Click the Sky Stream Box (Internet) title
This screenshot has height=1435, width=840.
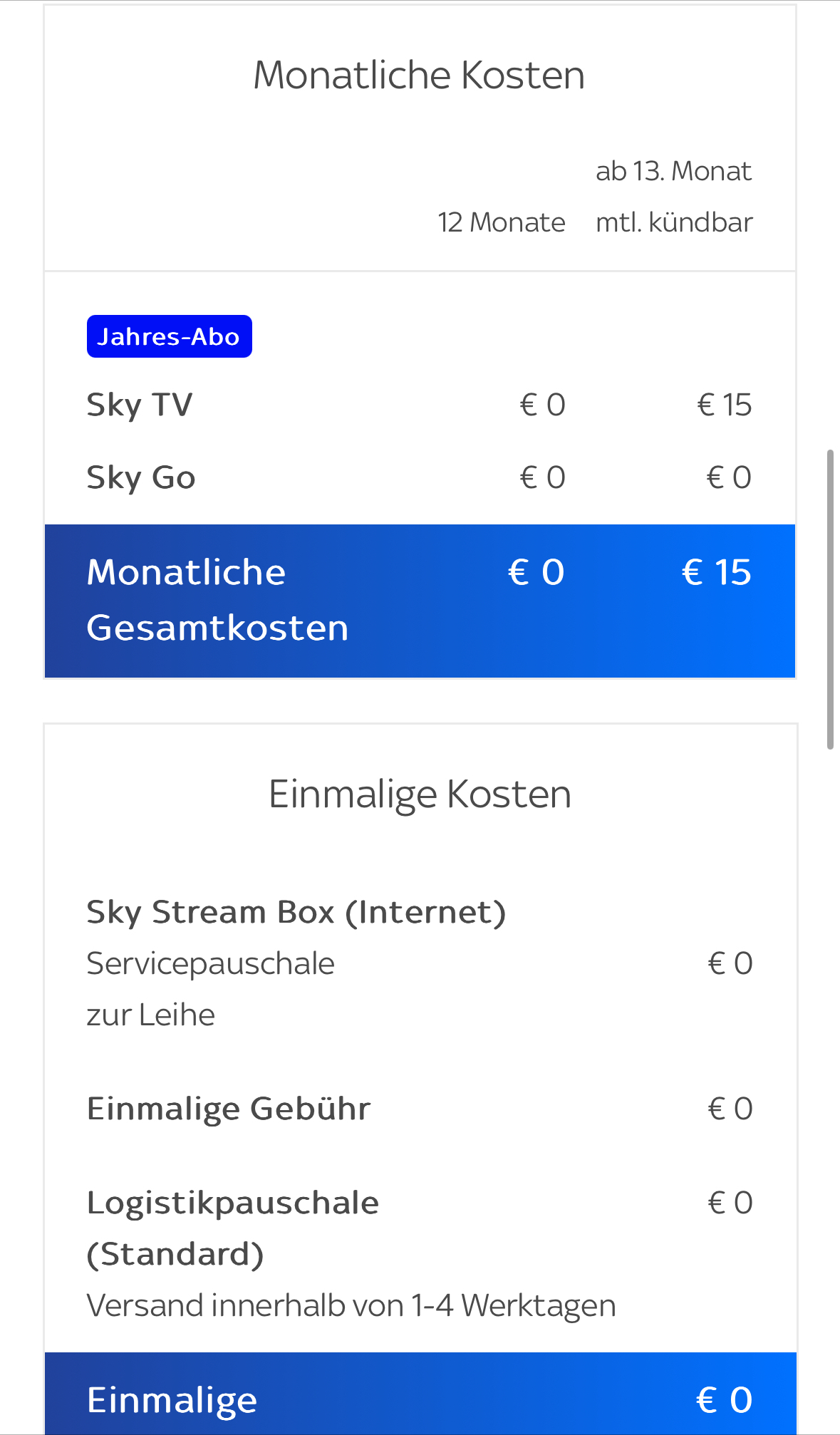[296, 912]
